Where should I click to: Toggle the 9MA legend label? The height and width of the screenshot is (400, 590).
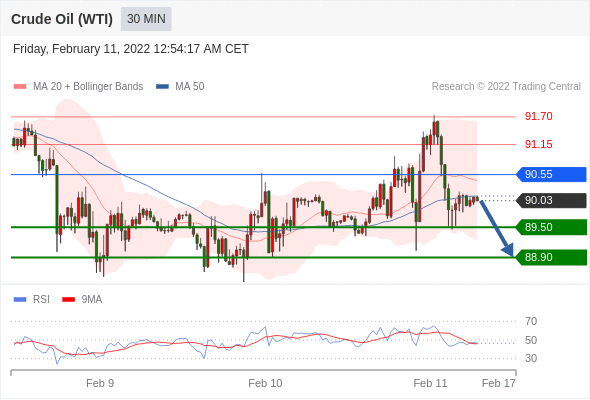pos(92,300)
